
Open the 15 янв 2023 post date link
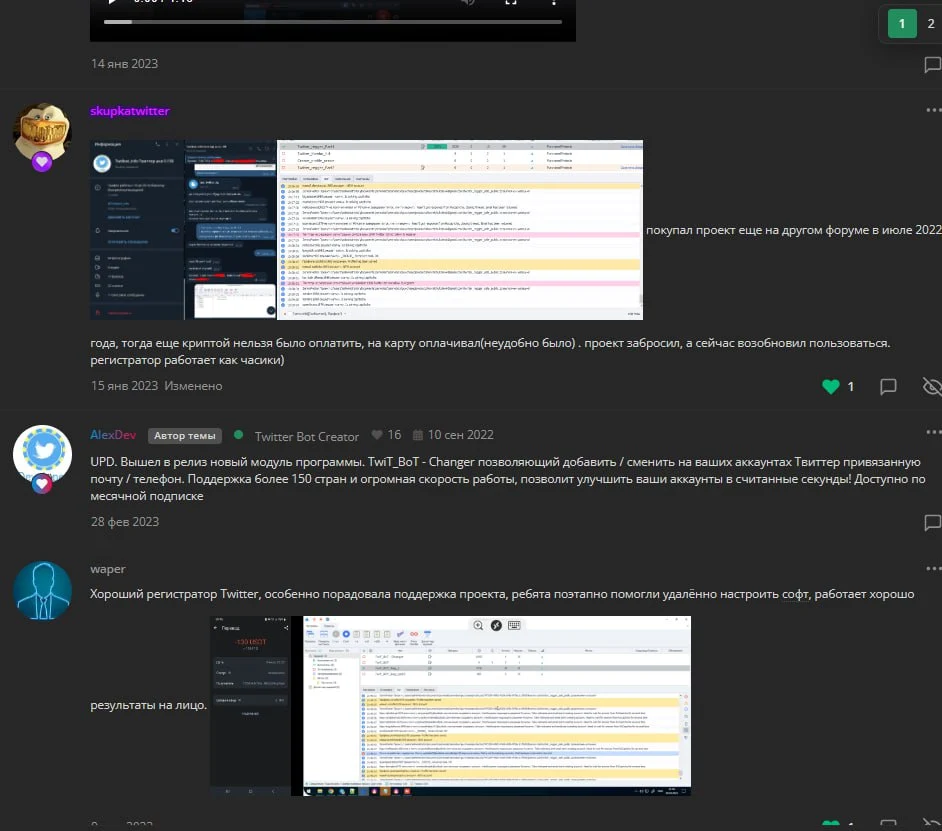pos(124,386)
